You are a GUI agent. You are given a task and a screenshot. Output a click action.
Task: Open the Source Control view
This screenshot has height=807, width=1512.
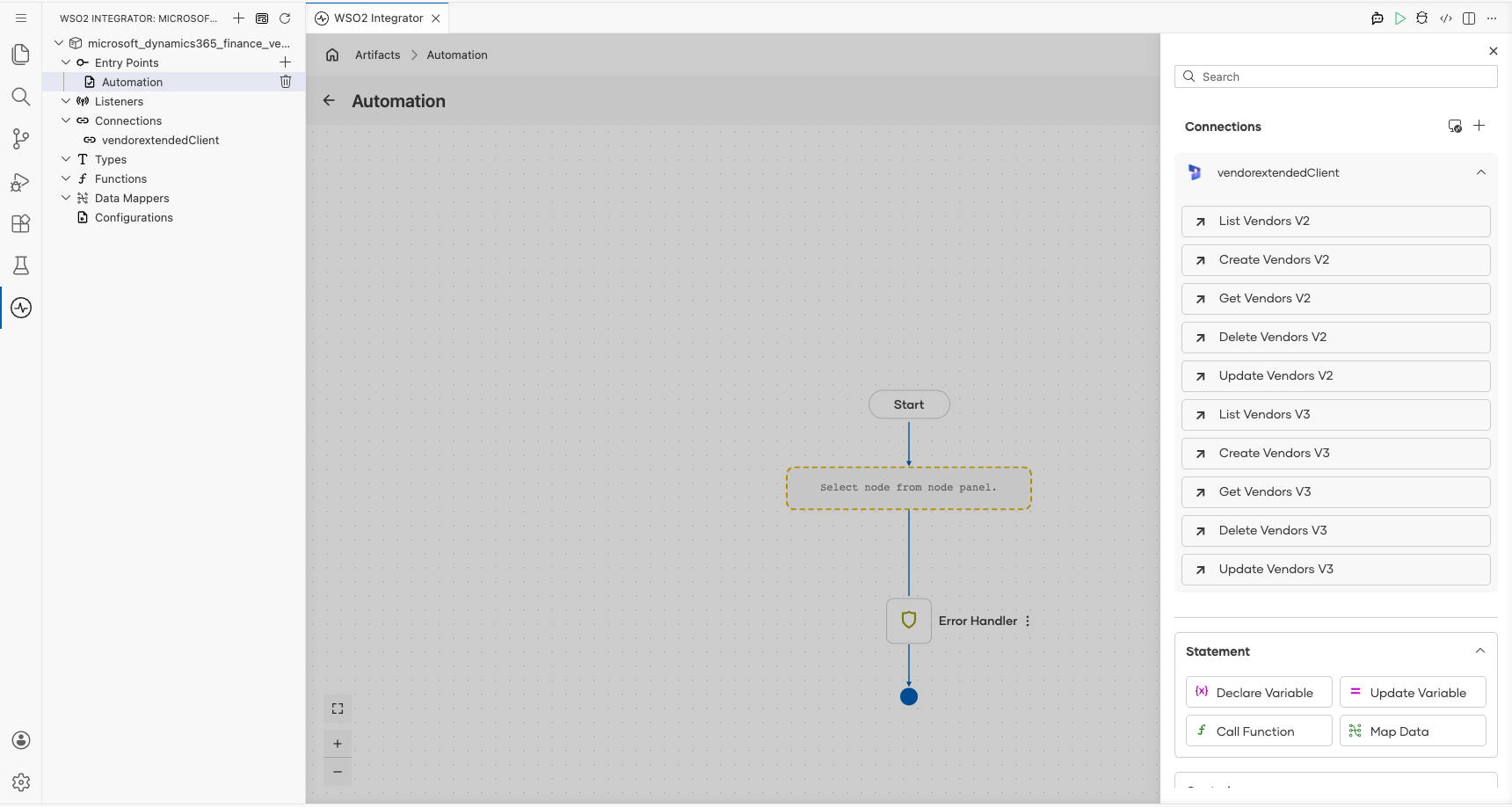click(x=21, y=139)
